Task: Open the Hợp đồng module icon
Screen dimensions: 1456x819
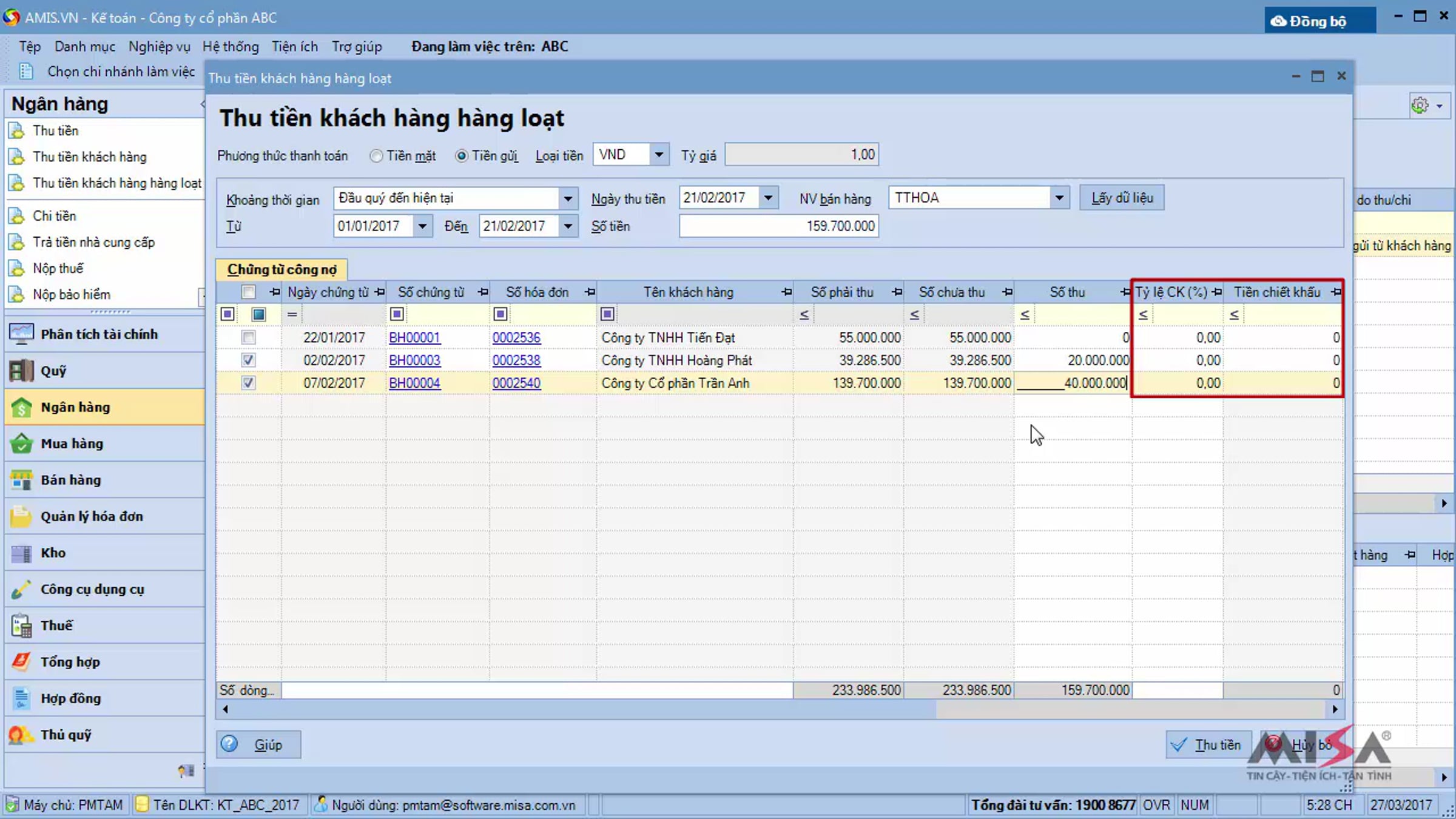Action: 21,698
